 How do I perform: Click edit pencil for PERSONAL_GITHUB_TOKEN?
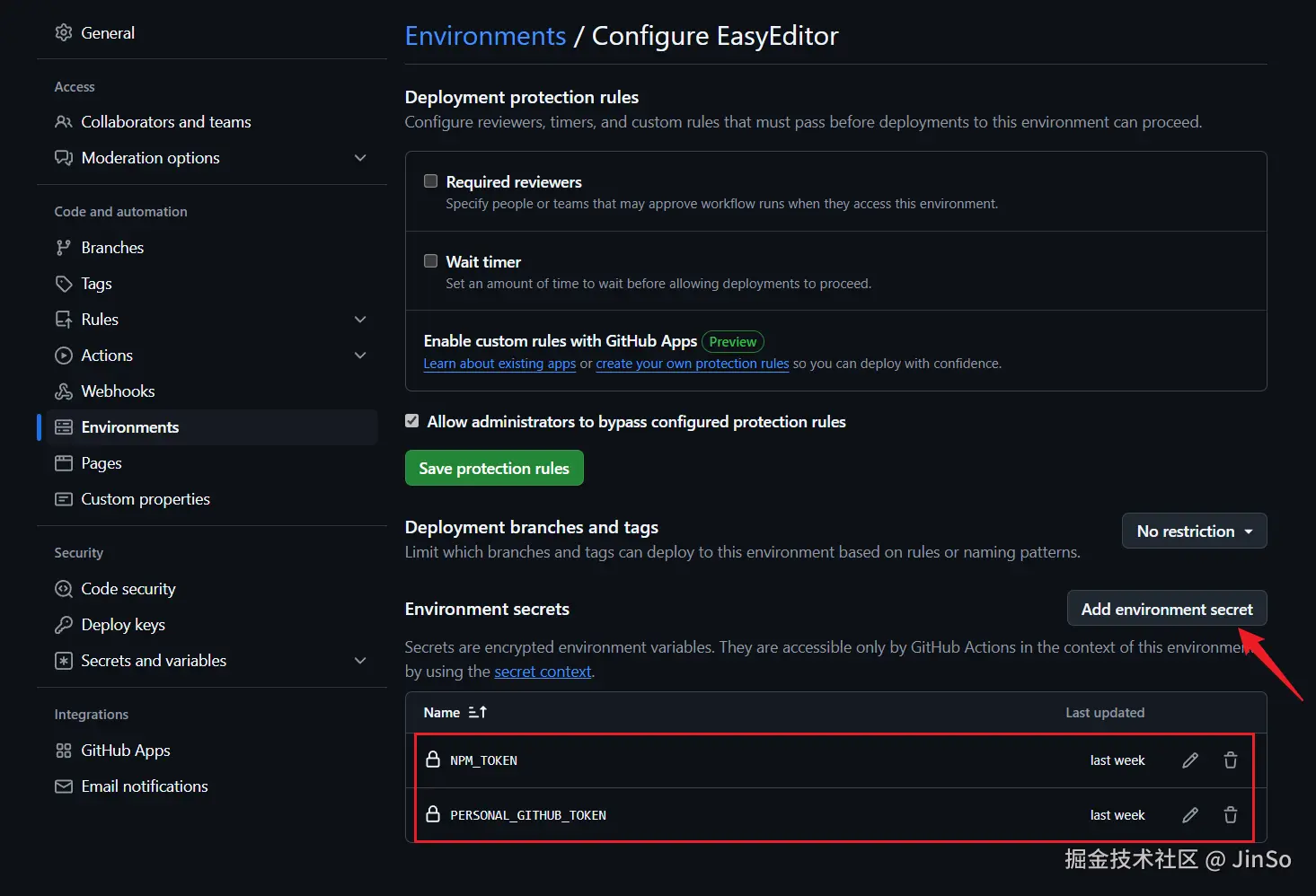click(x=1190, y=815)
